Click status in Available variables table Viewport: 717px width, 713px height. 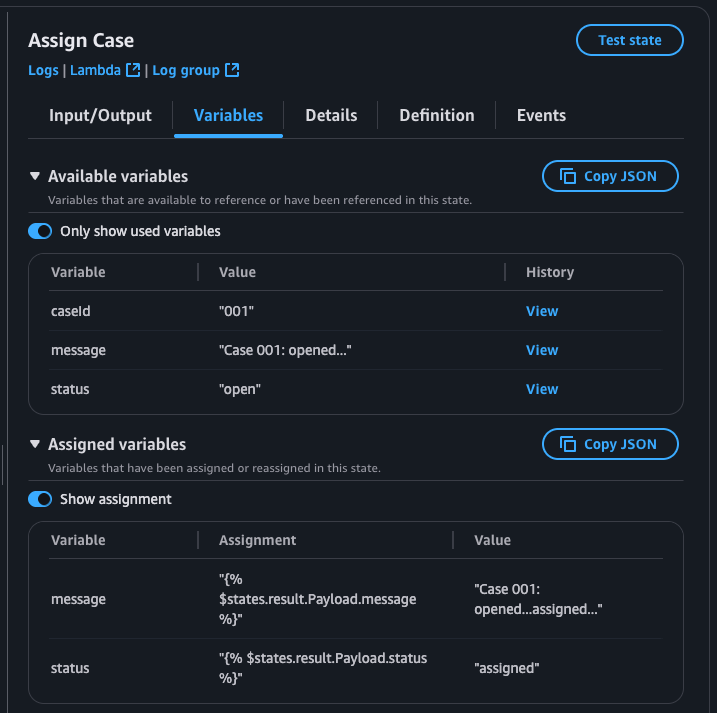click(70, 389)
